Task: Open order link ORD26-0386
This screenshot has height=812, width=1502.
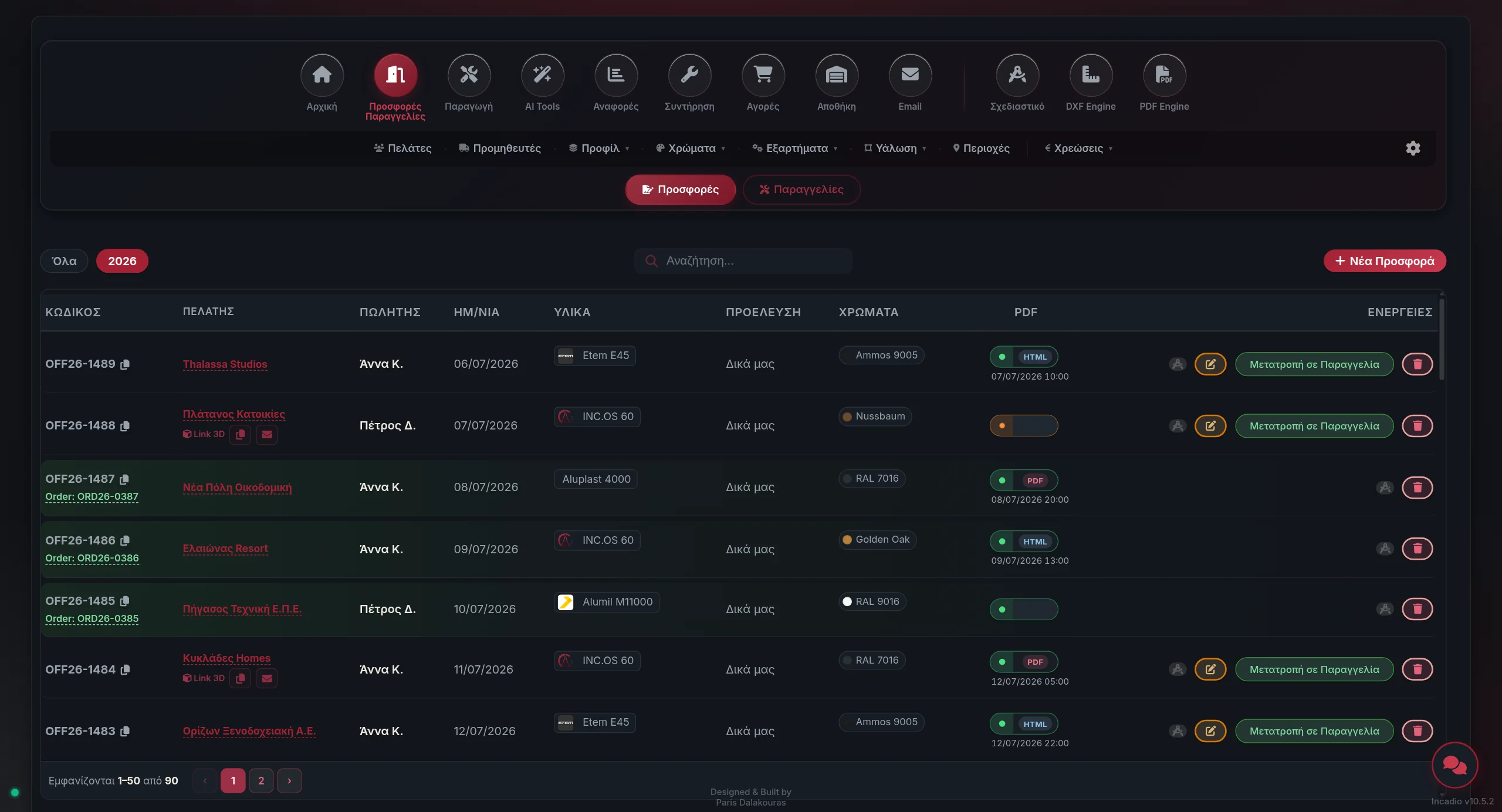Action: click(x=92, y=558)
